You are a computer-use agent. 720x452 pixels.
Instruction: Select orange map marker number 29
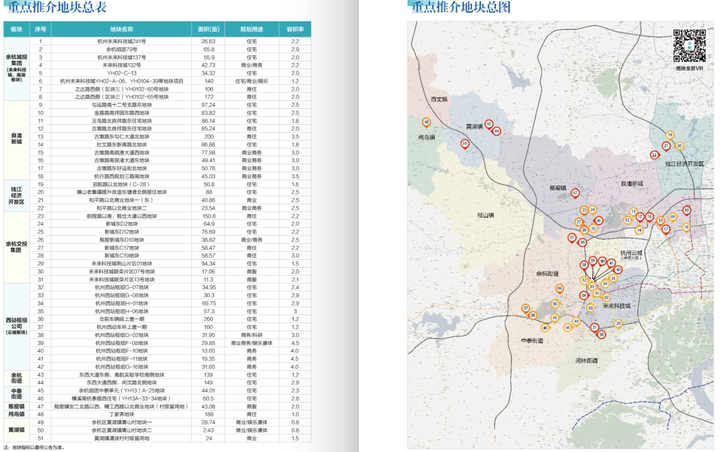pos(618,324)
